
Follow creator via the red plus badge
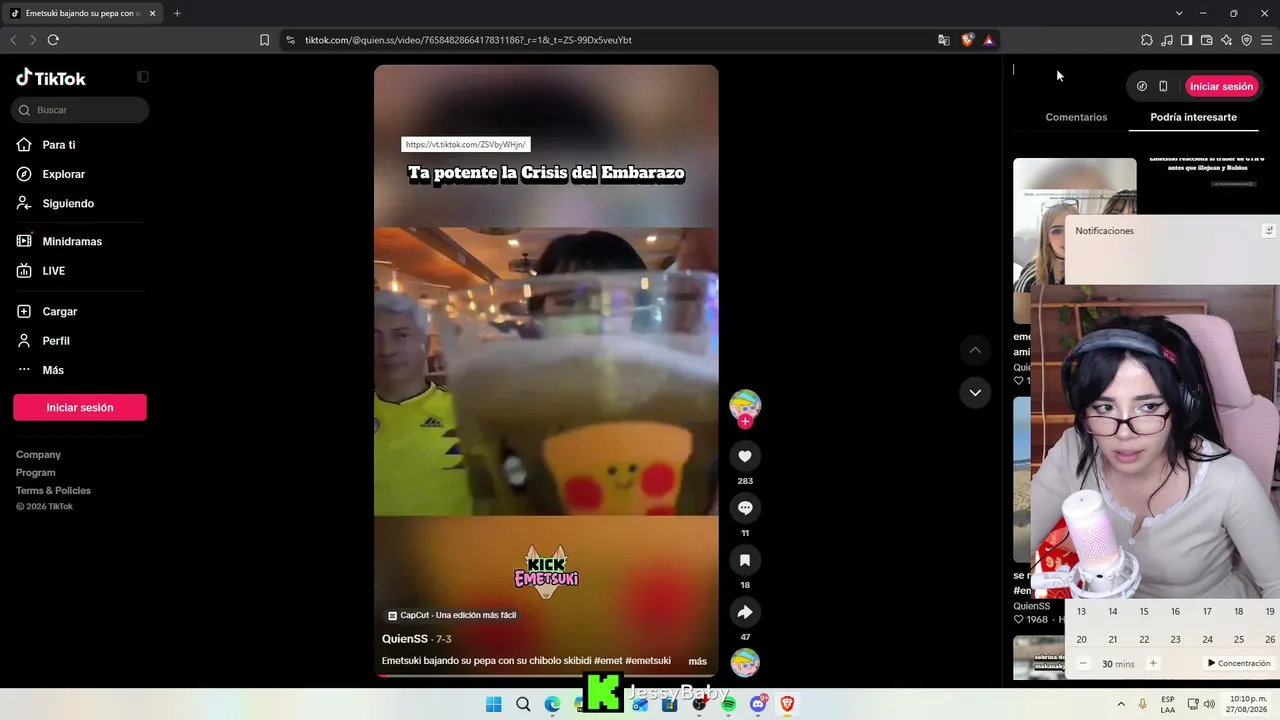coord(745,422)
